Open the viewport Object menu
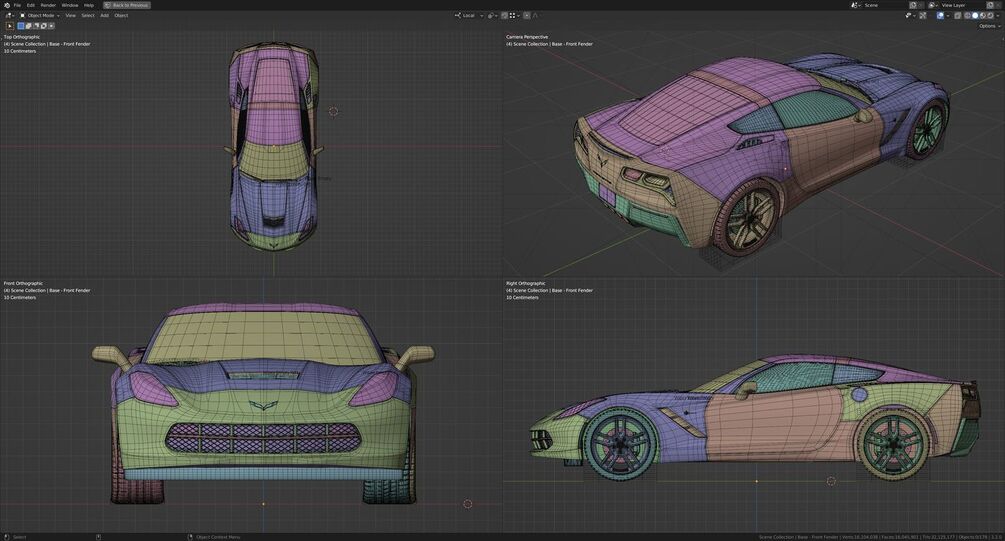The image size is (1005, 541). pyautogui.click(x=121, y=15)
